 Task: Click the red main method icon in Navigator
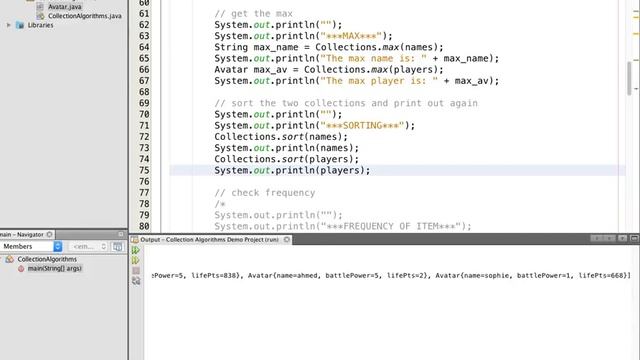coord(21,269)
